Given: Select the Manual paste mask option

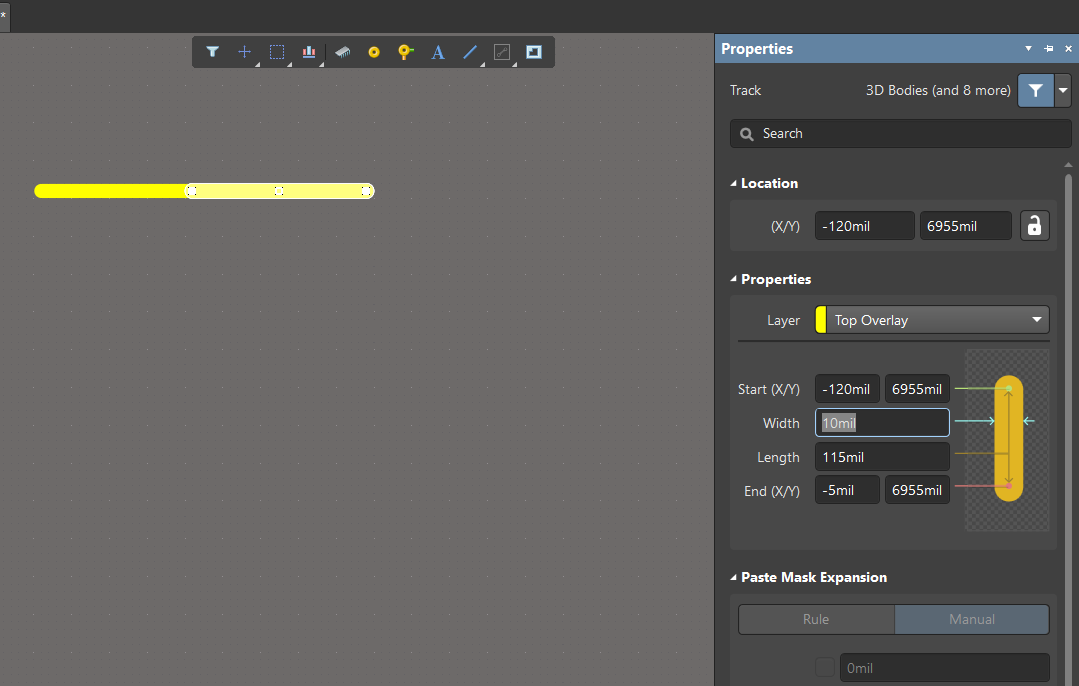Looking at the screenshot, I should tap(972, 619).
